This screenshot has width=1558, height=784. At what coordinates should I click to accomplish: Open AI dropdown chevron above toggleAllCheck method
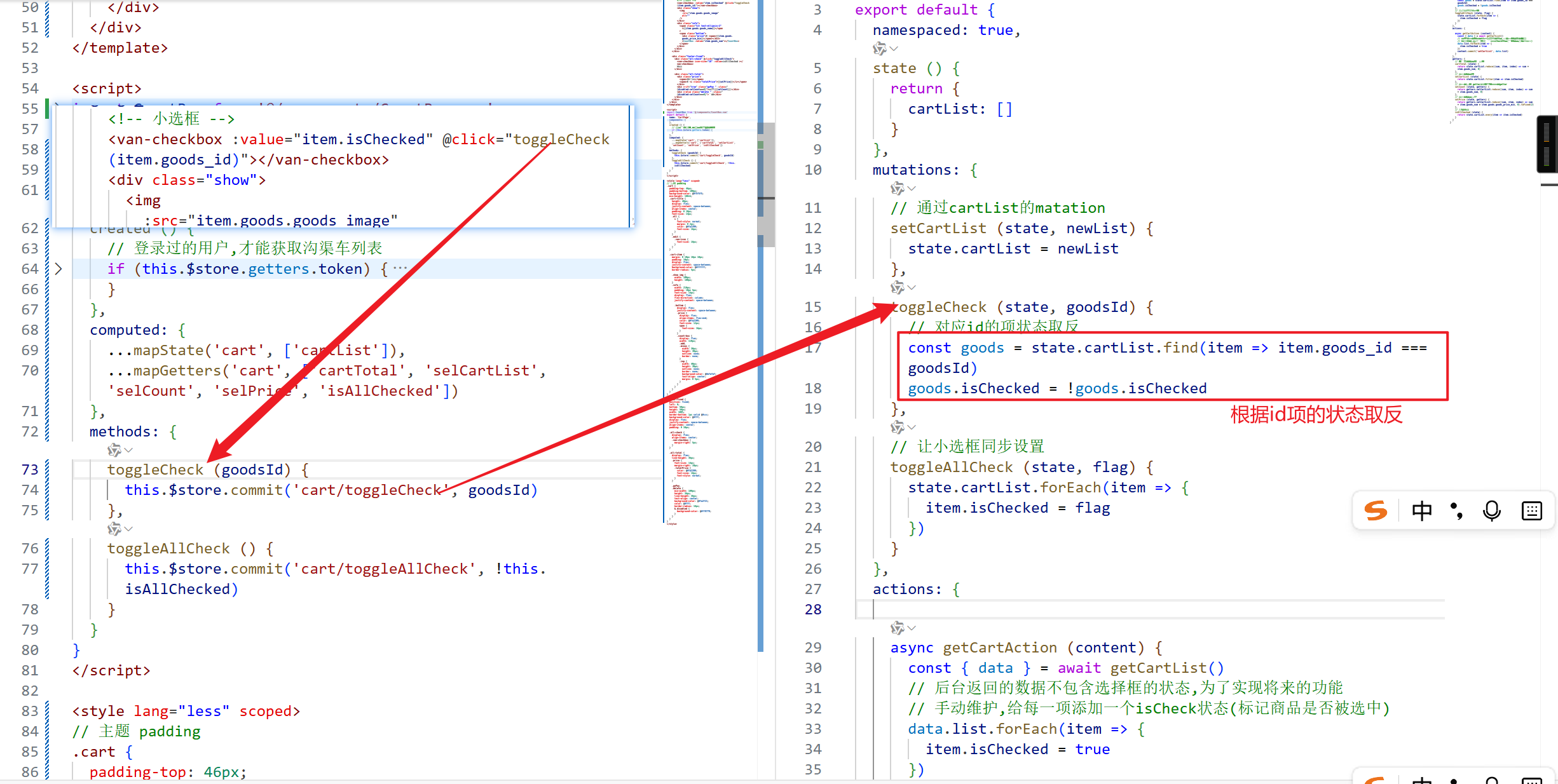coord(129,529)
